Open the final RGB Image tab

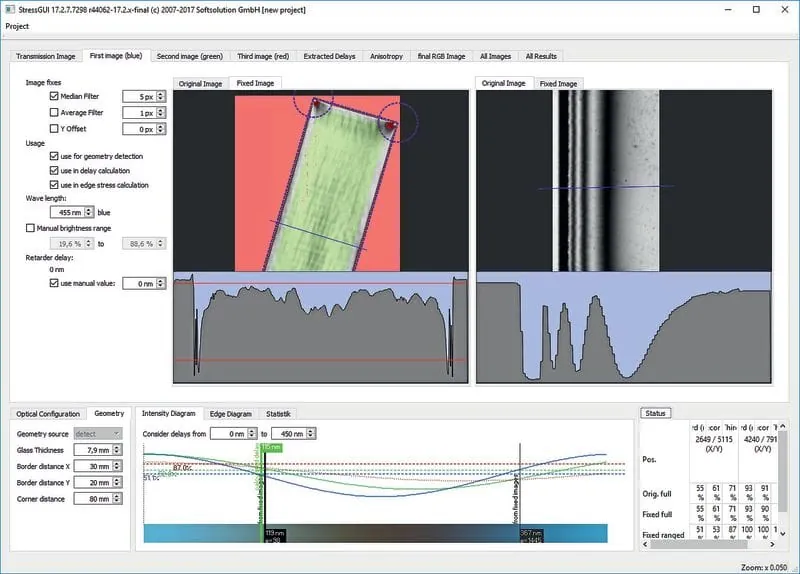pos(441,56)
